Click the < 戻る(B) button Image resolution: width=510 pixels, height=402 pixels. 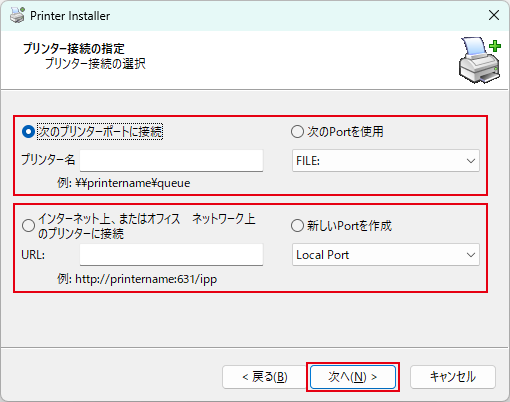(265, 377)
